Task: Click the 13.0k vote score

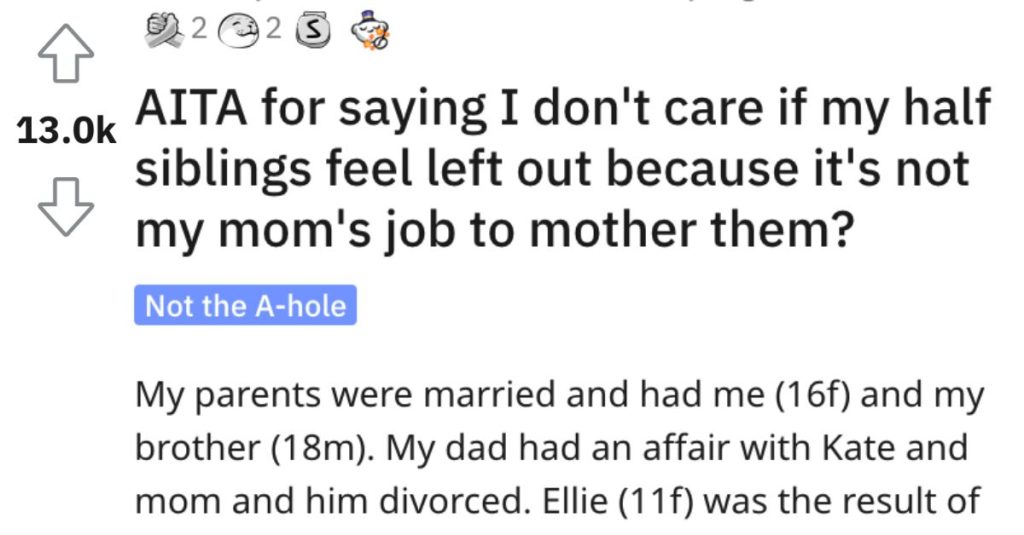Action: [66, 131]
